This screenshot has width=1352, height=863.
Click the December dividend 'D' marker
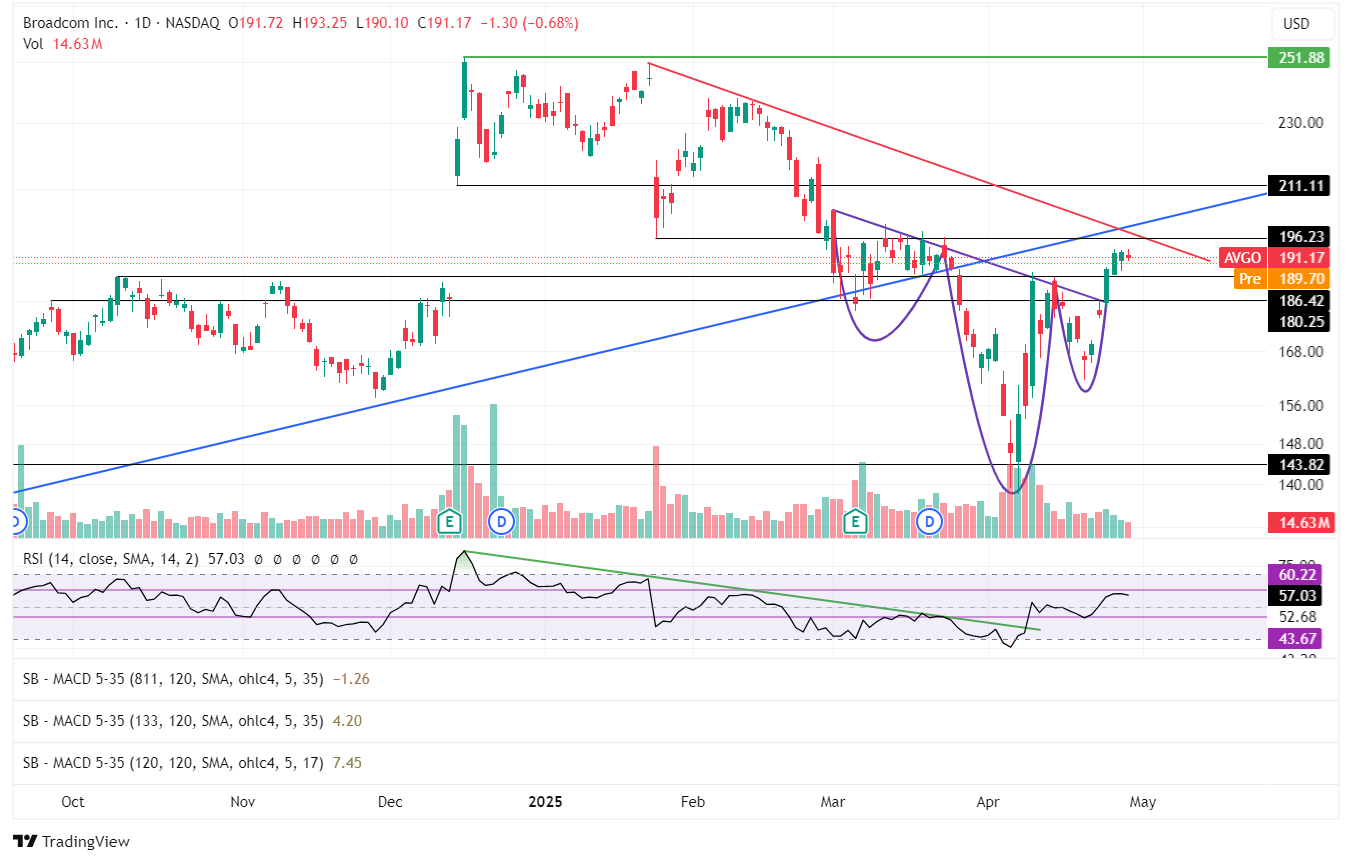click(501, 521)
